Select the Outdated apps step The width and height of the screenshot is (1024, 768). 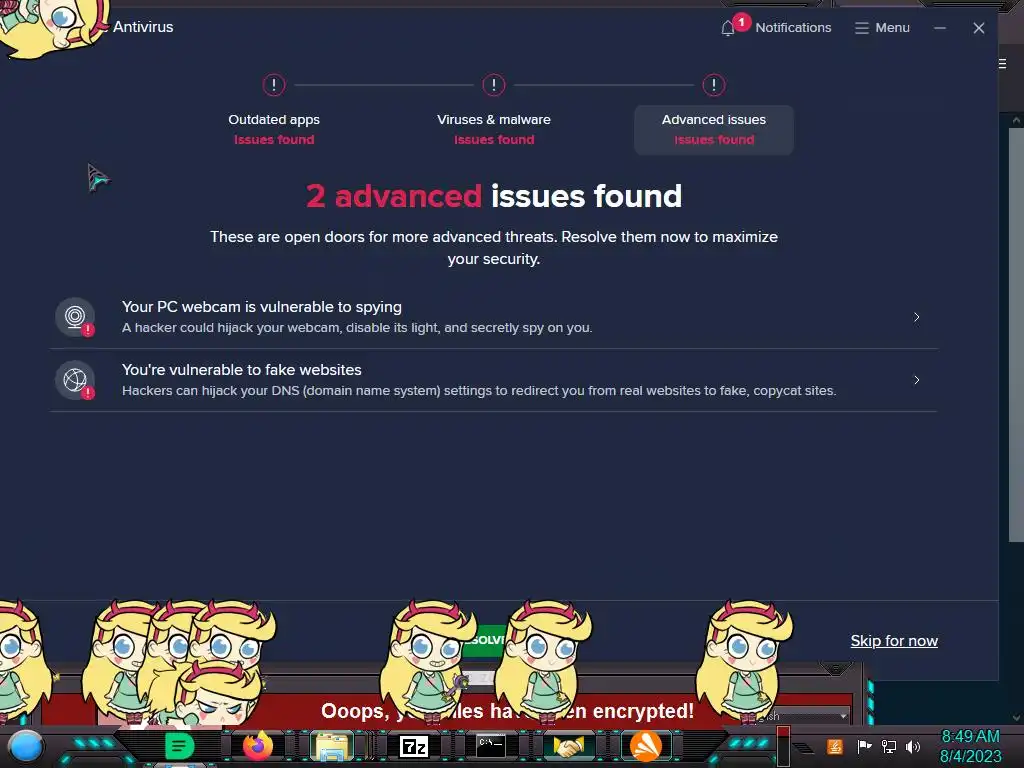pos(274,129)
